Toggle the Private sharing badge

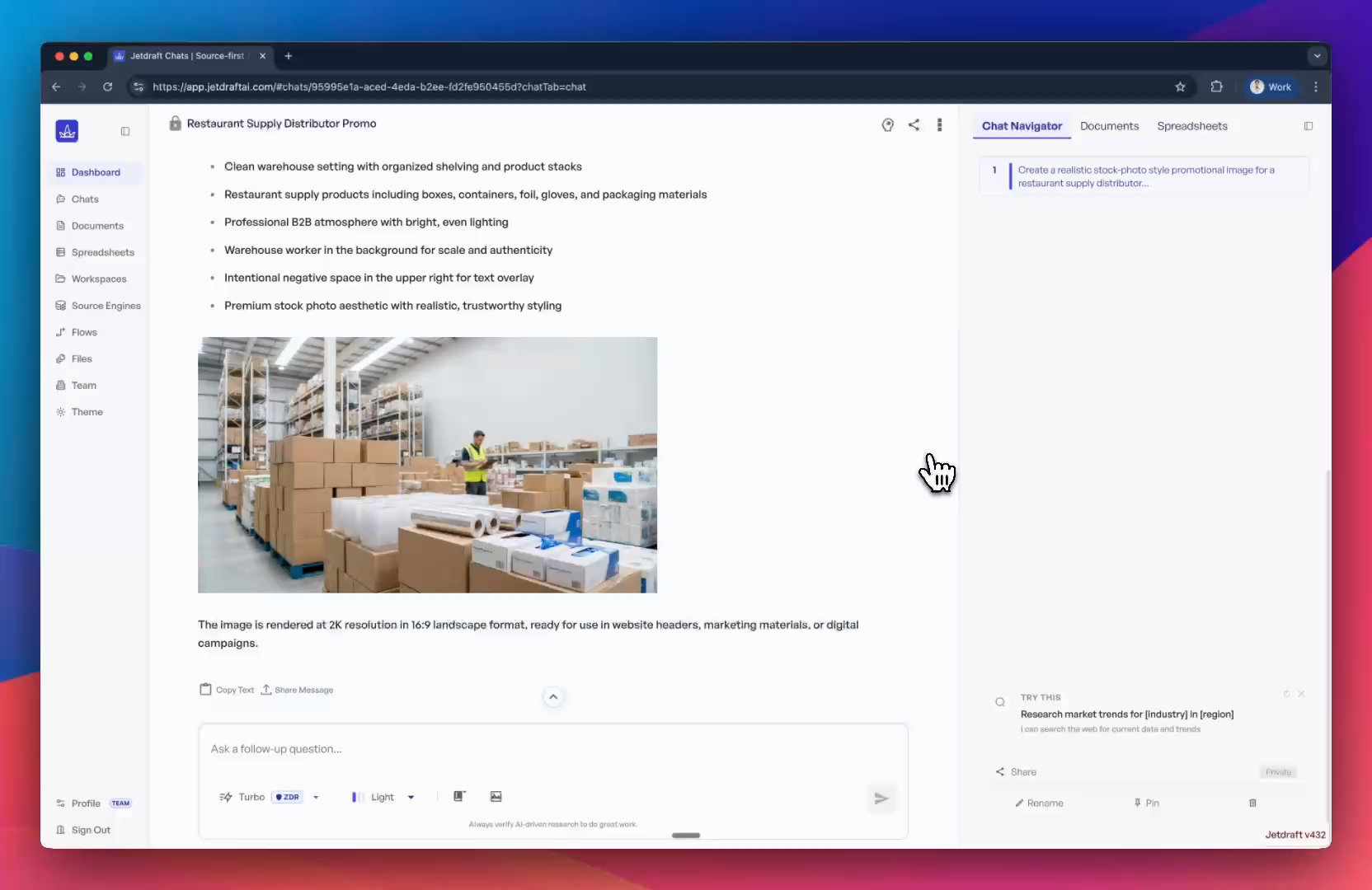tap(1278, 772)
